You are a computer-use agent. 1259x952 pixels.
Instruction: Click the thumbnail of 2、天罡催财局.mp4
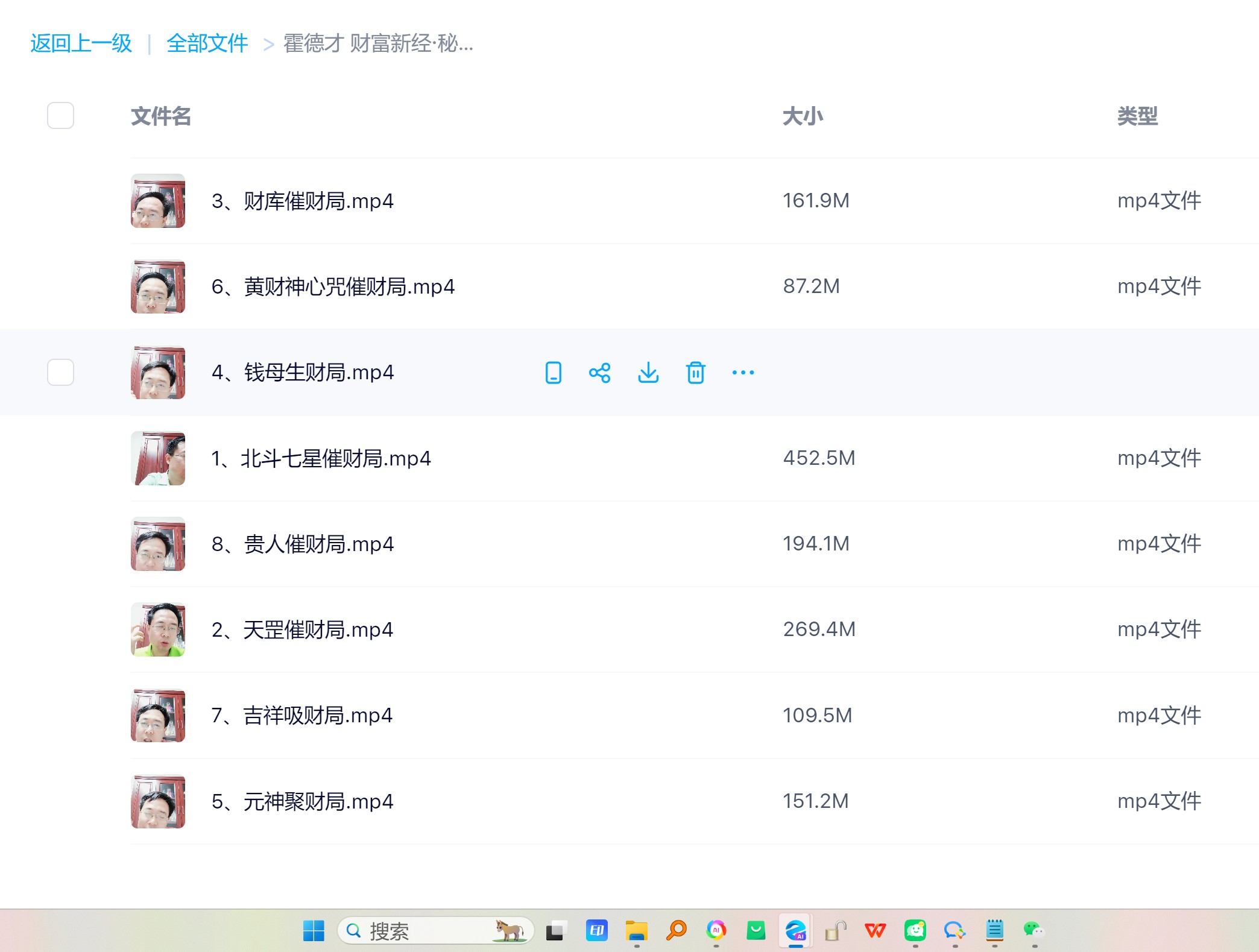click(x=158, y=629)
